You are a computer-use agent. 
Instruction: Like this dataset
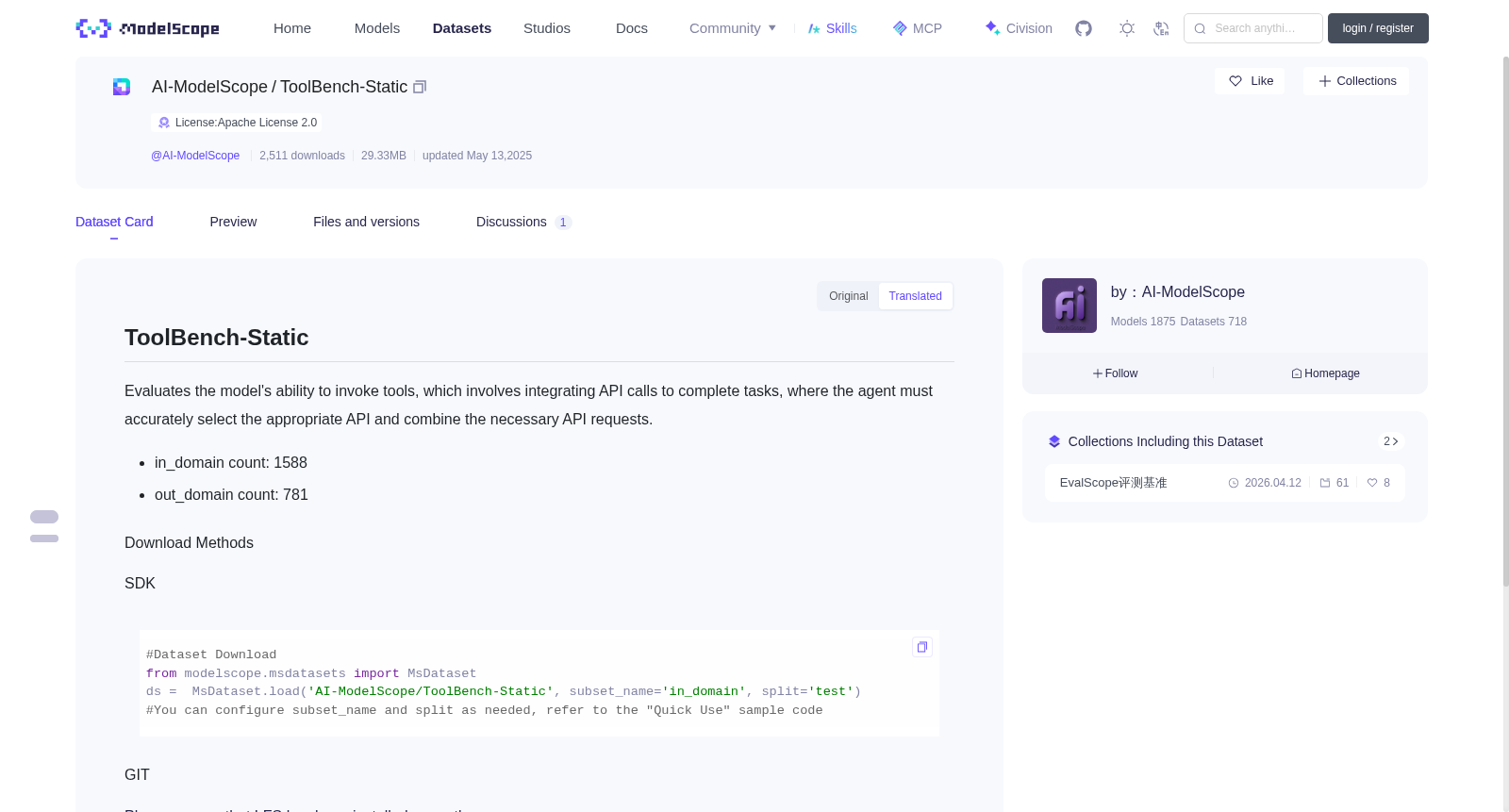coord(1250,81)
